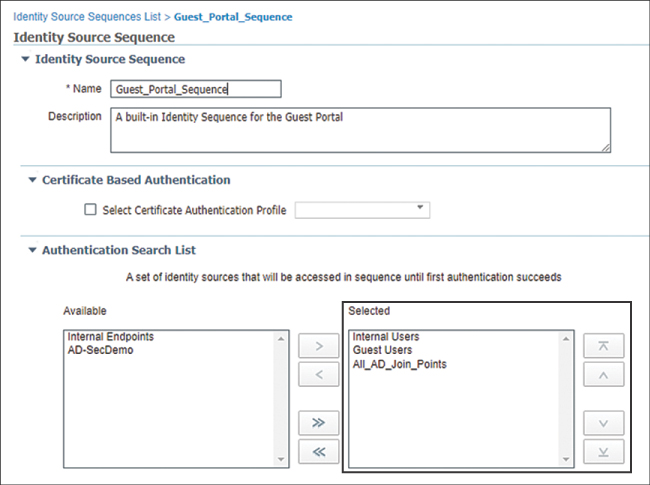Screen dimensions: 650x485
Task: Collapse the Identity Source Sequence section
Action: pos(25,60)
